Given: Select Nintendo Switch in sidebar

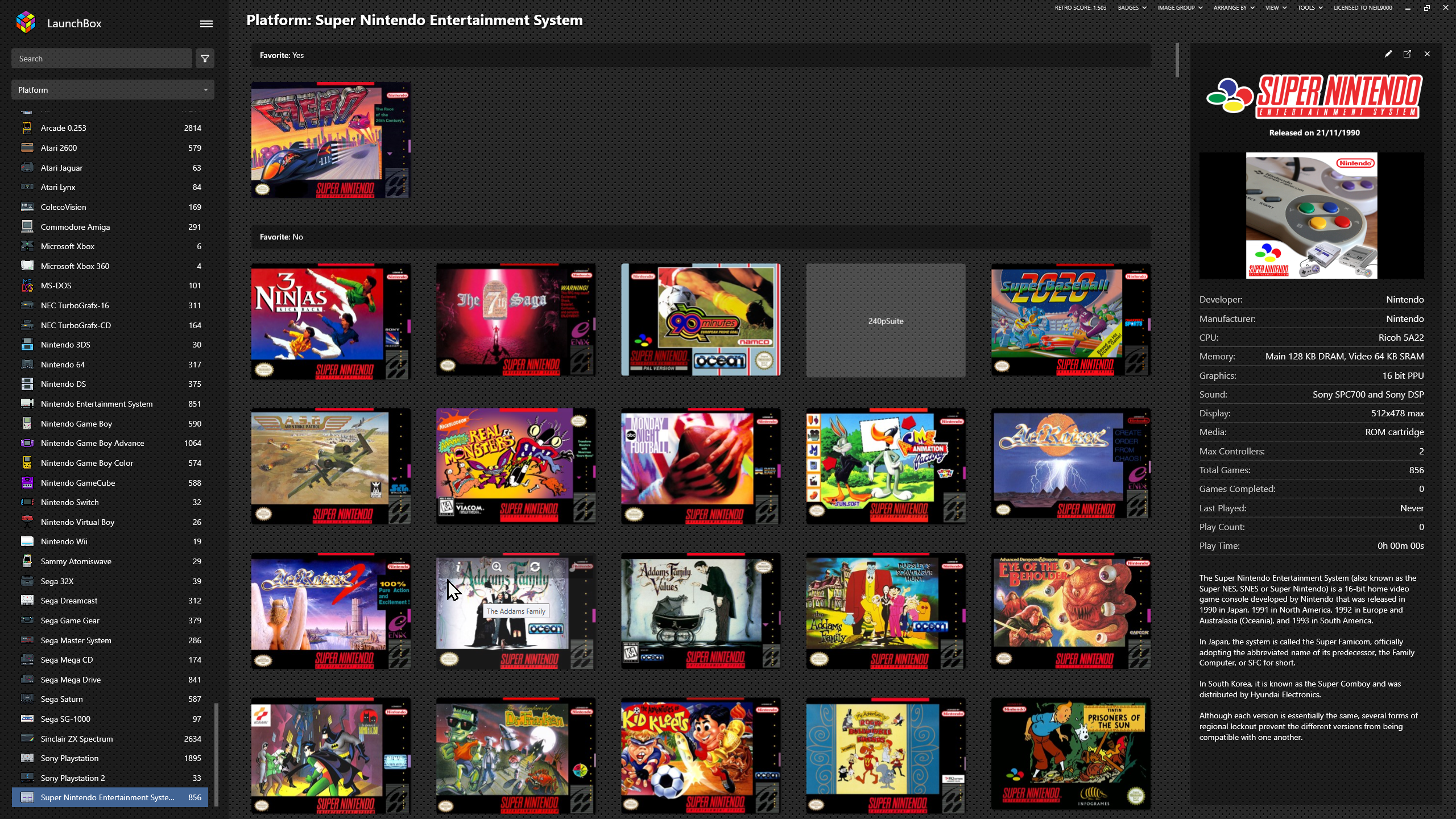Looking at the screenshot, I should point(110,502).
